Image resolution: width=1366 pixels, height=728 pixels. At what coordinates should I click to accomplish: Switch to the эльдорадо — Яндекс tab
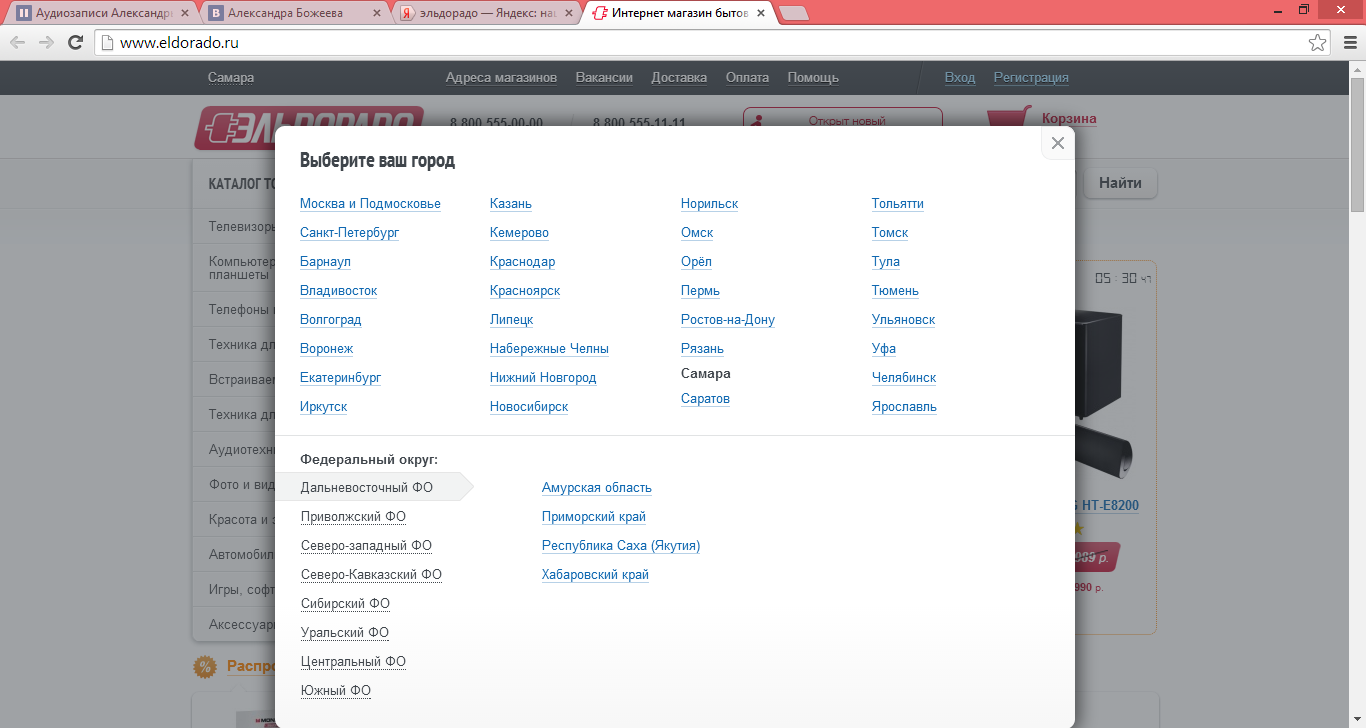point(486,14)
